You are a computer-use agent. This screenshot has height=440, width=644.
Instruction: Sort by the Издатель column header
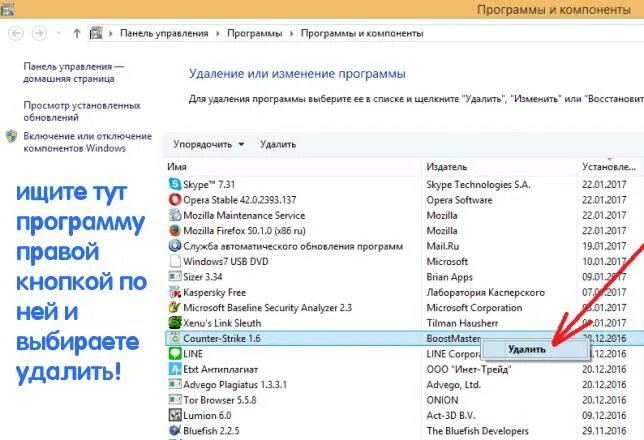[446, 167]
